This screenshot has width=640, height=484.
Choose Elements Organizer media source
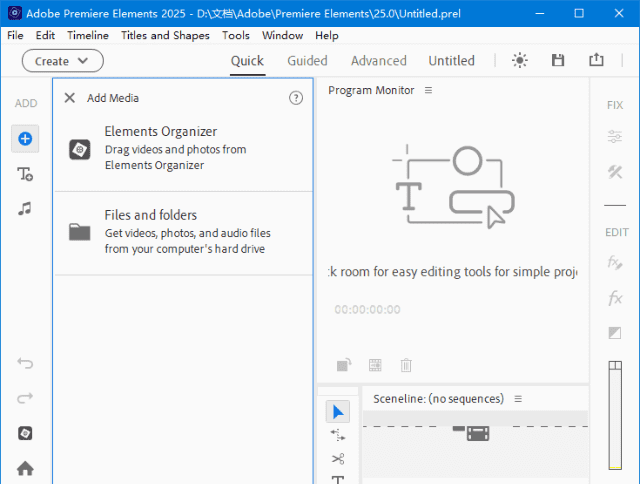click(183, 149)
